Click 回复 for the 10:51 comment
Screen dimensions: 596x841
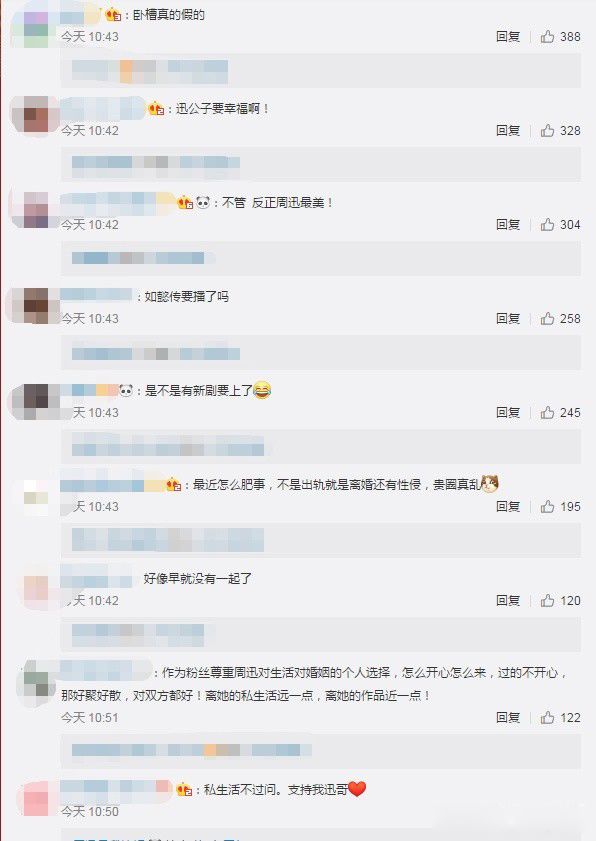[508, 718]
